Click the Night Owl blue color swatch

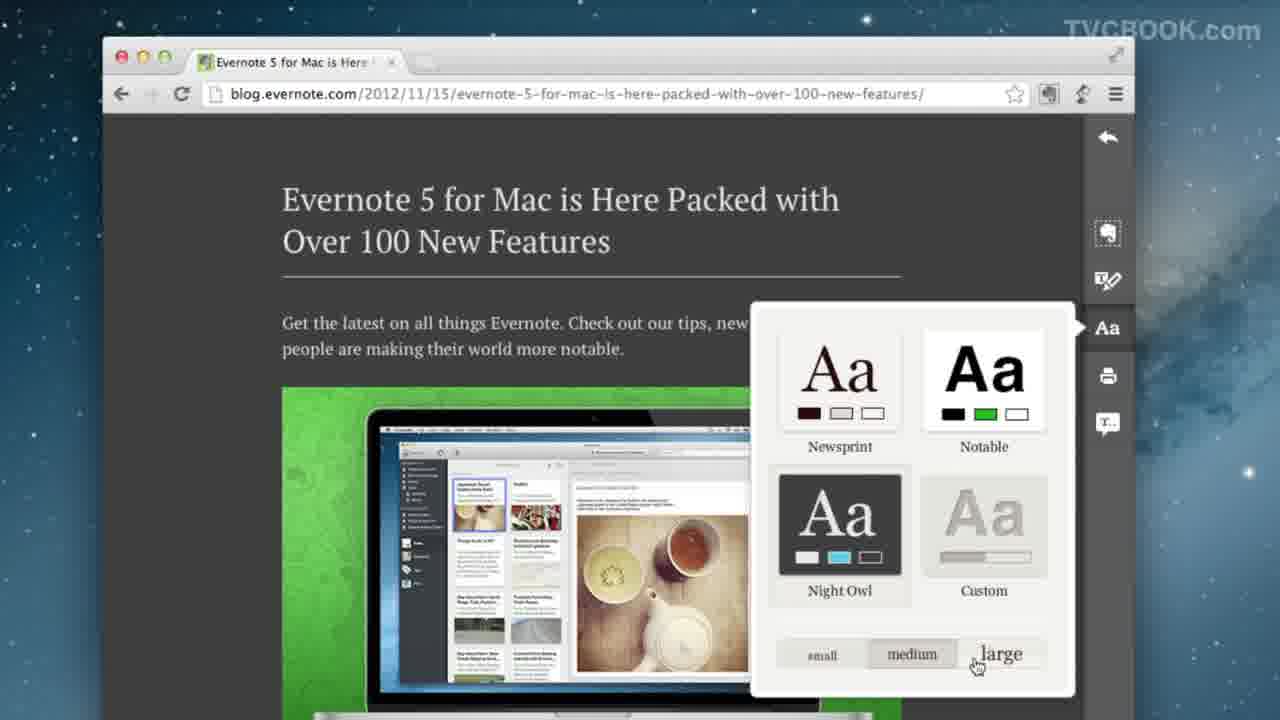pyautogui.click(x=839, y=558)
